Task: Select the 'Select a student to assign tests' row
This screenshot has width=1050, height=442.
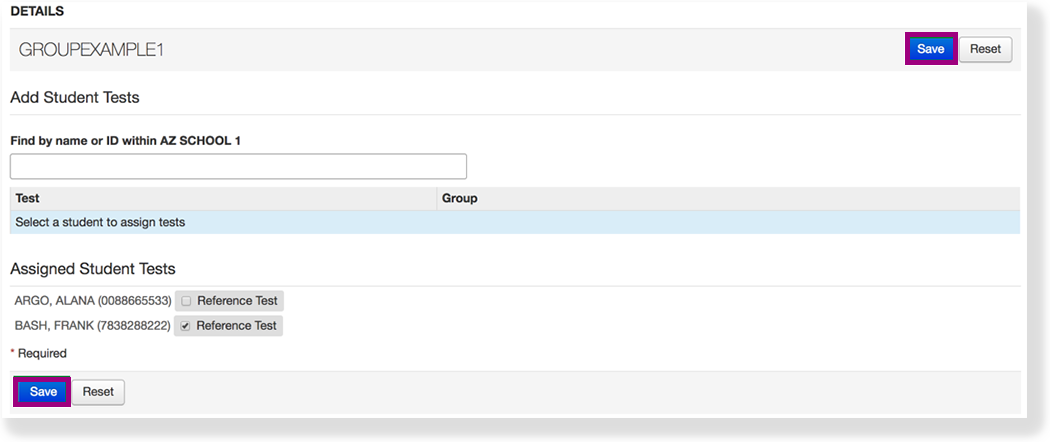Action: 100,222
